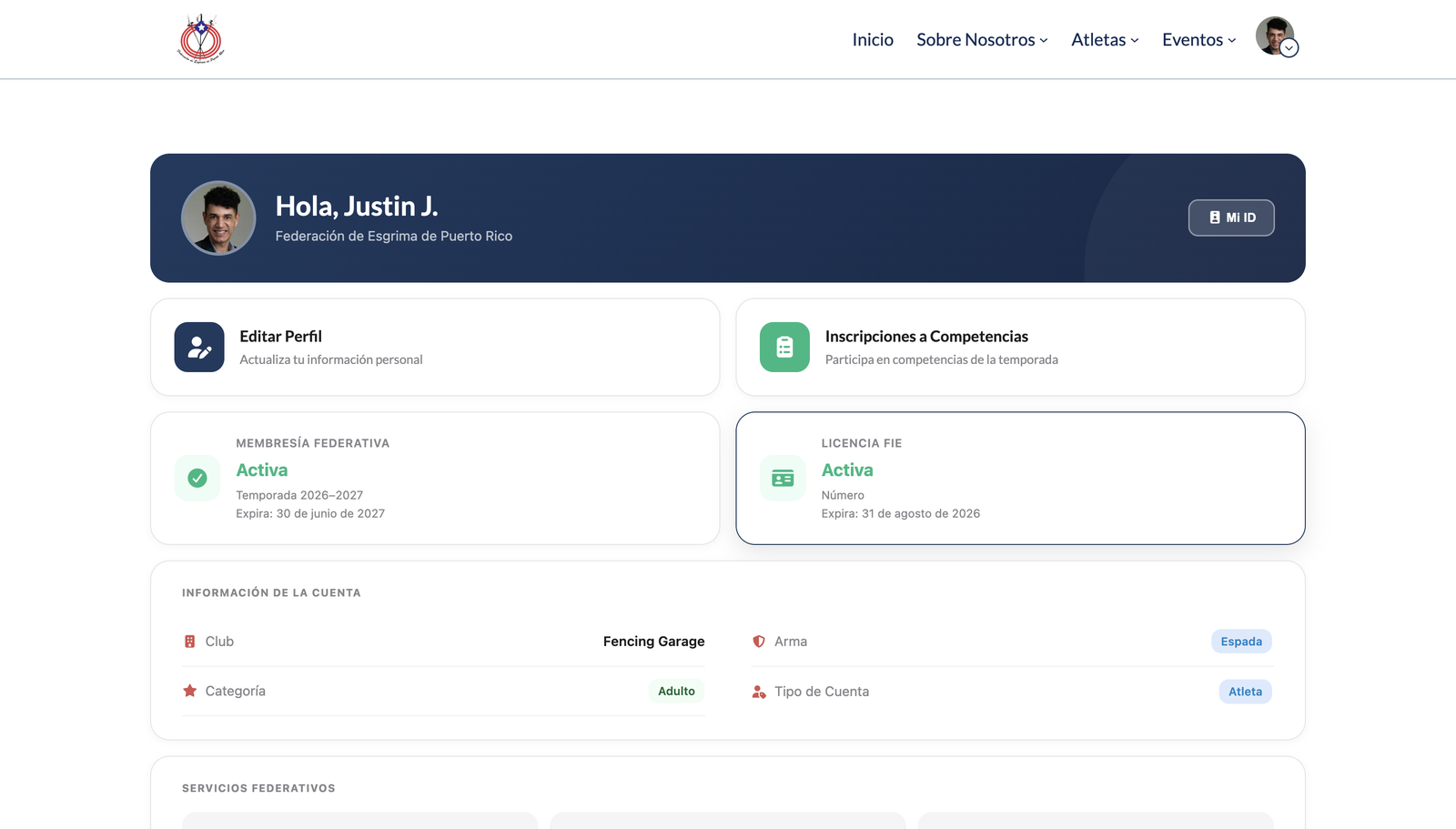Click the Tipo de Cuenta user icon
This screenshot has height=829, width=1456.
coord(759,692)
